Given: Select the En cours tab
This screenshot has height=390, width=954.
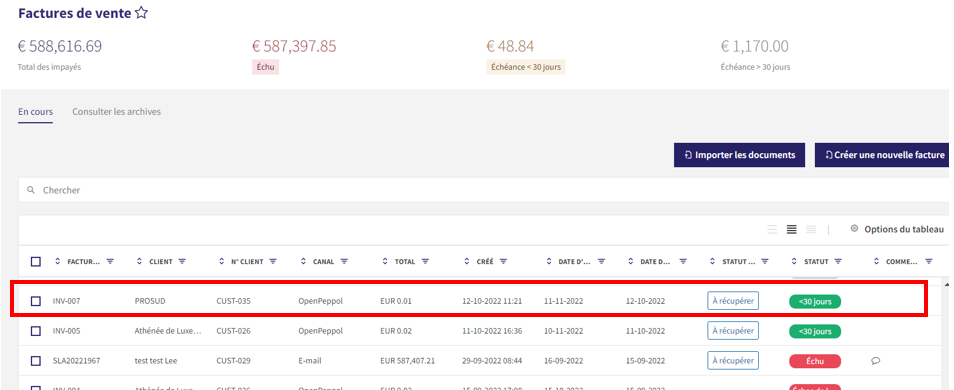Looking at the screenshot, I should pos(35,112).
